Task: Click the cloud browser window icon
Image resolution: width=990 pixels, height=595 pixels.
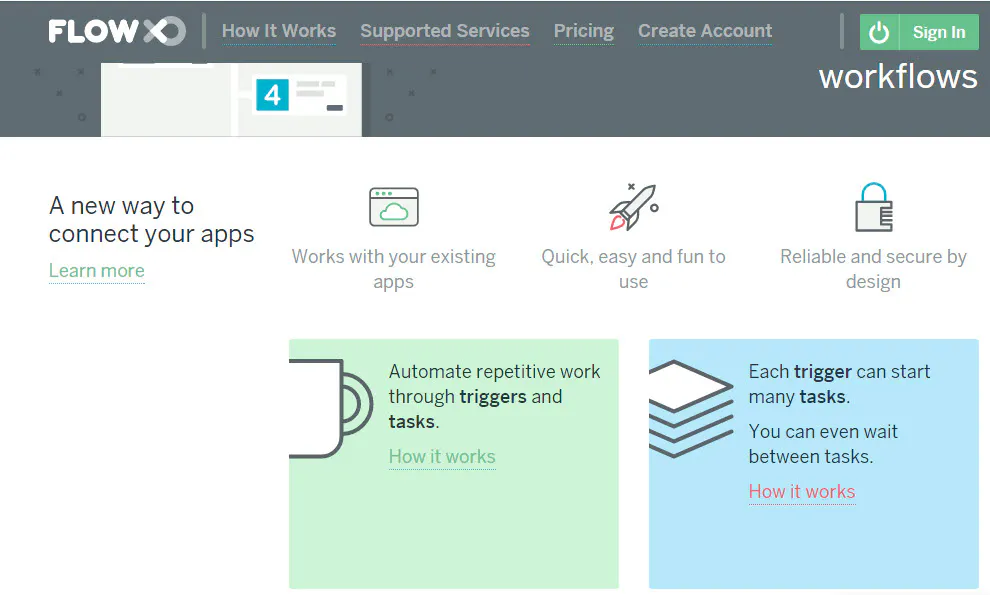Action: (394, 207)
